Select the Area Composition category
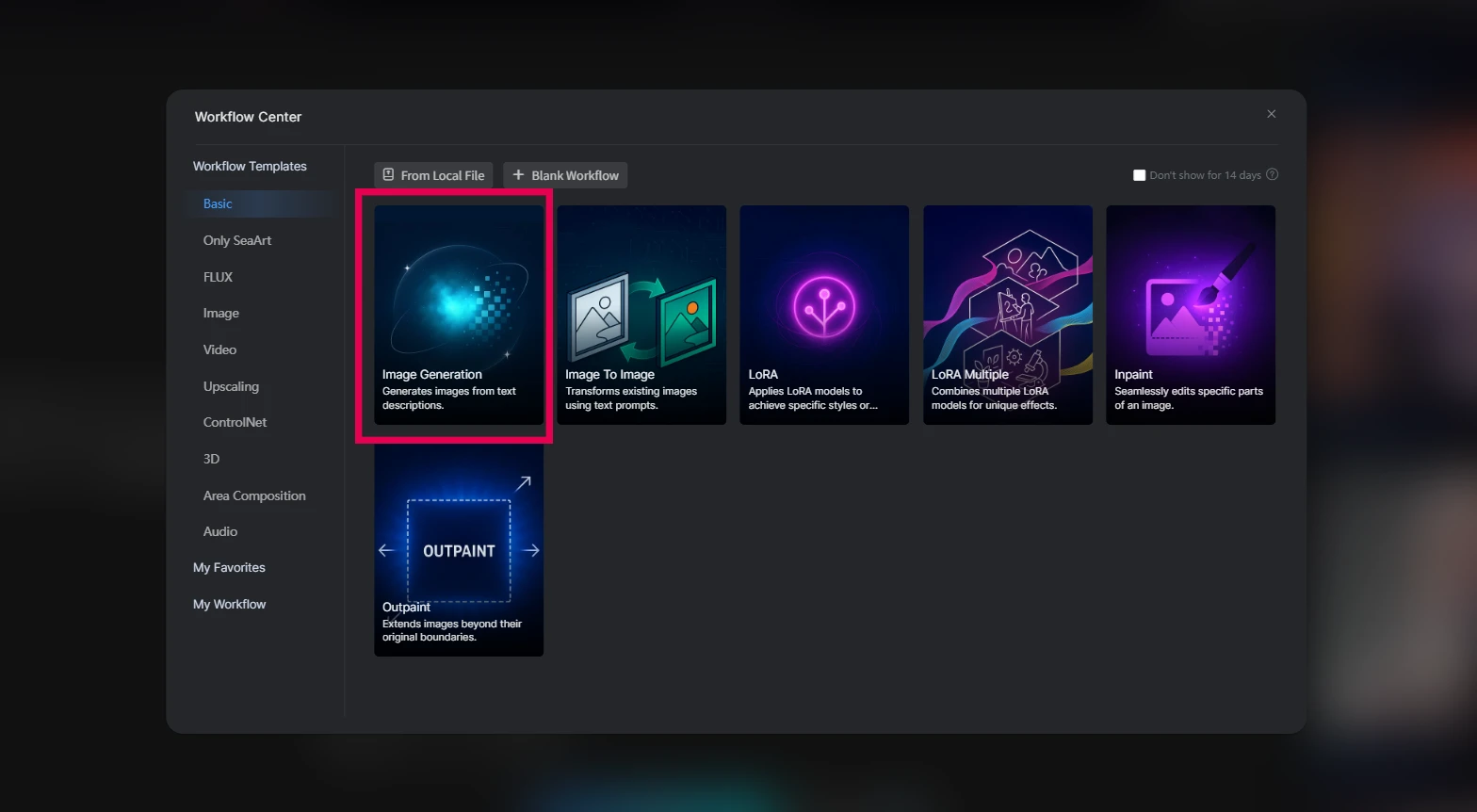The image size is (1477, 812). point(254,495)
